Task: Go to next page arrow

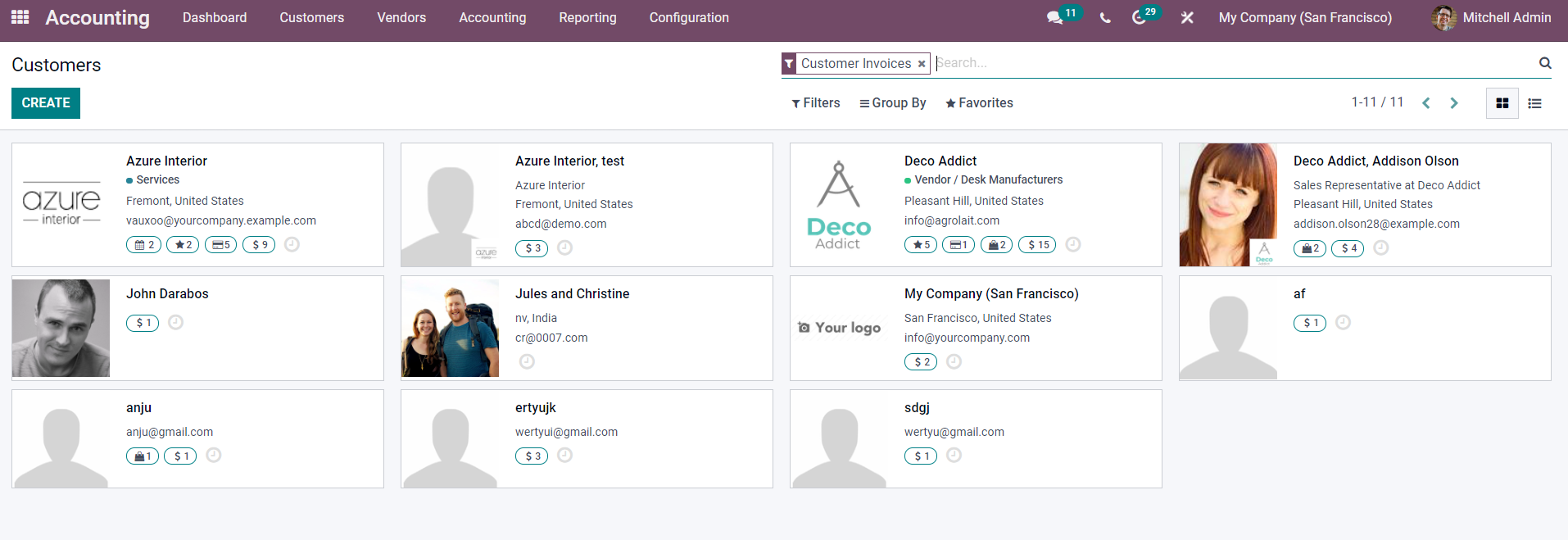Action: [x=1454, y=103]
